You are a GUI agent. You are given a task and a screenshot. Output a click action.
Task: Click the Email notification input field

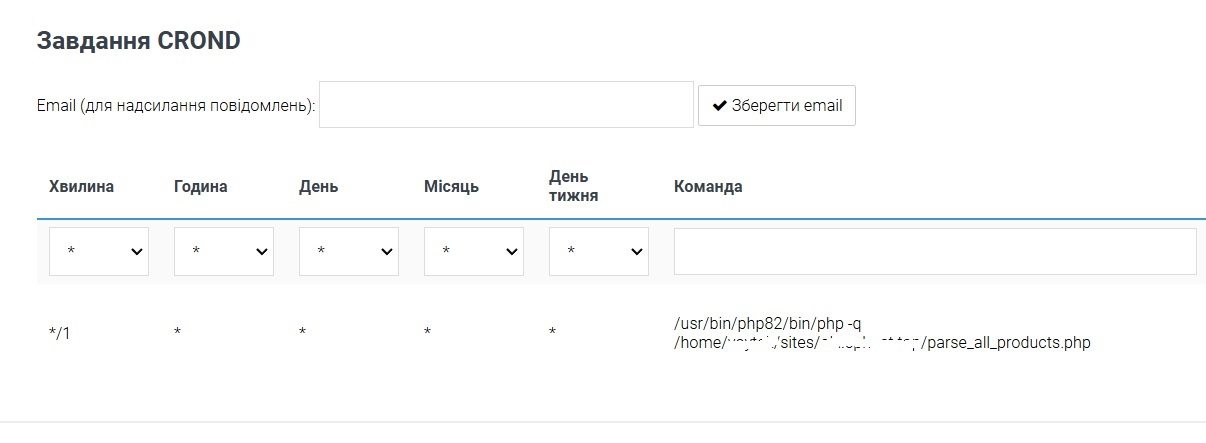point(506,105)
